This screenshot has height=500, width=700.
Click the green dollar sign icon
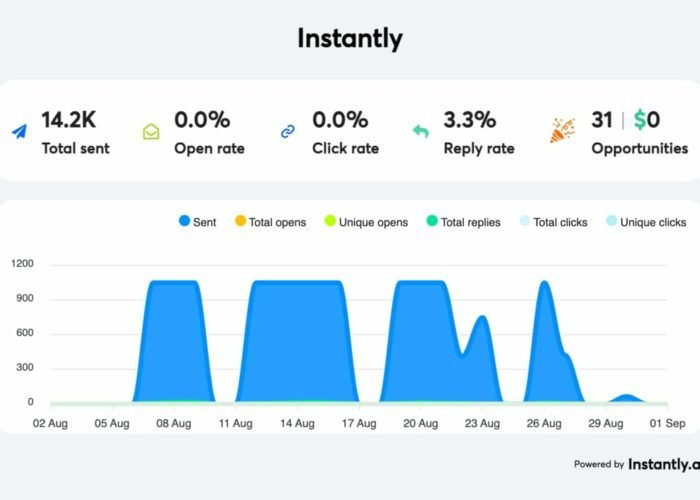click(x=639, y=120)
